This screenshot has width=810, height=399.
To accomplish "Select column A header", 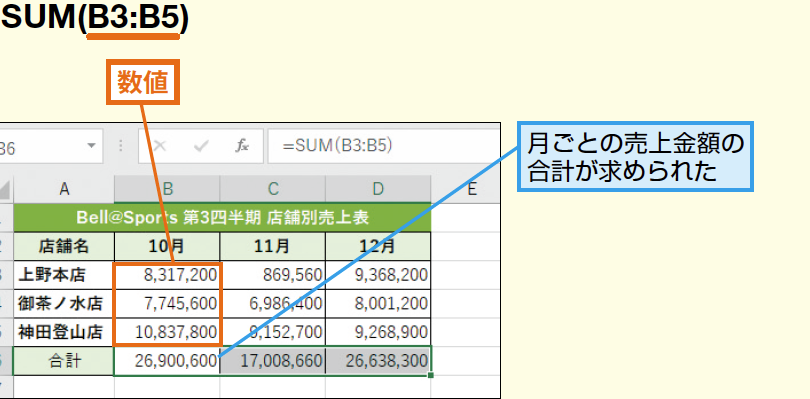I will 64,189.
